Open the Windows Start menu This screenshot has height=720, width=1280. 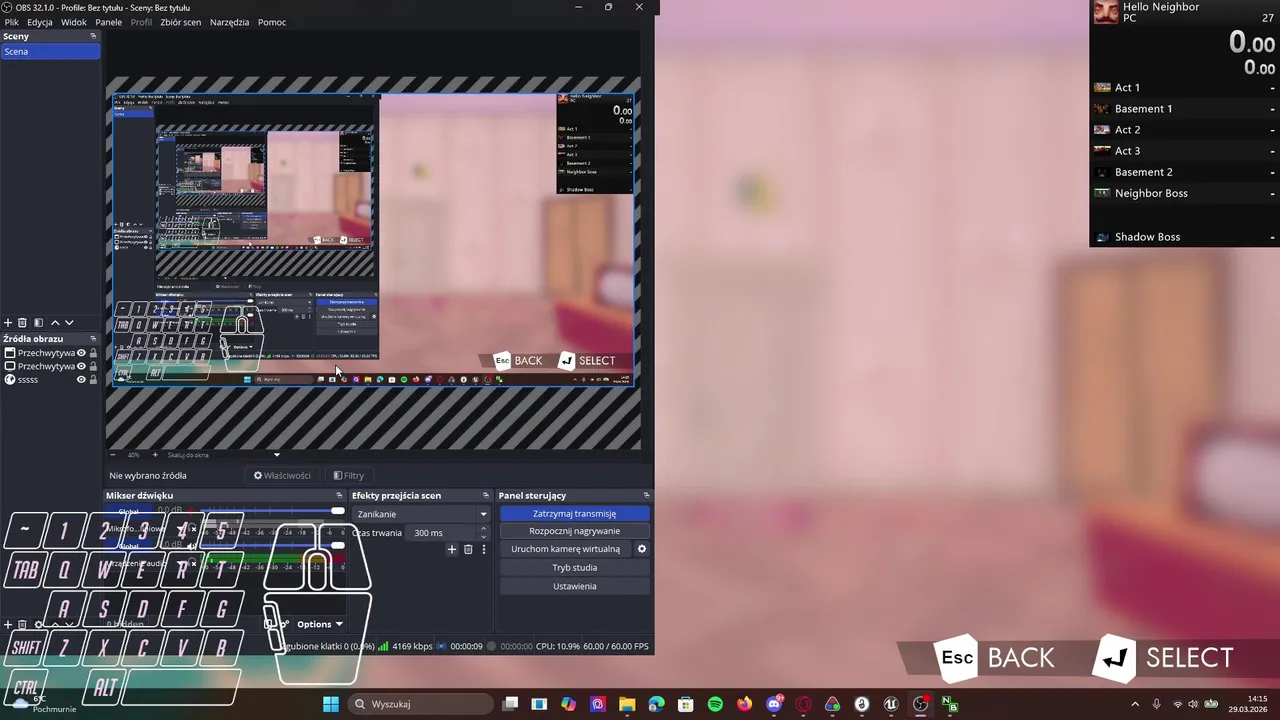(331, 704)
